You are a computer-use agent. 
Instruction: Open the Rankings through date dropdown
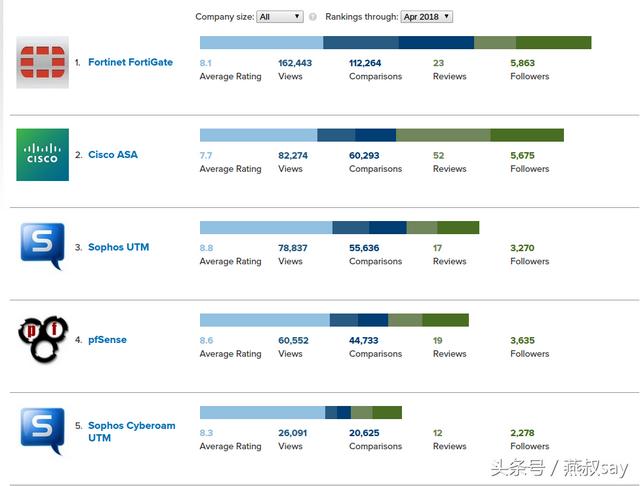426,17
